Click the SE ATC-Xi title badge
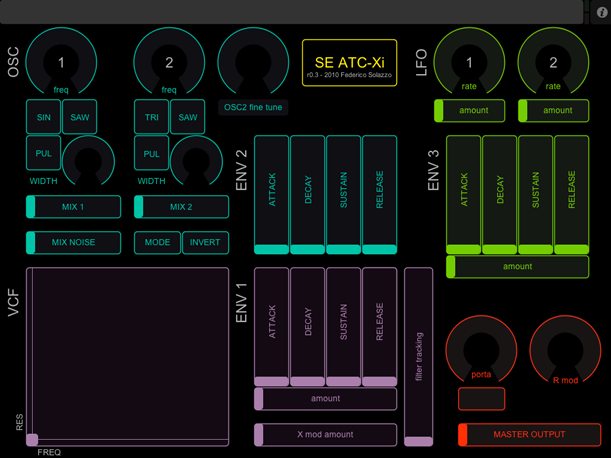Image resolution: width=611 pixels, height=458 pixels. [350, 63]
